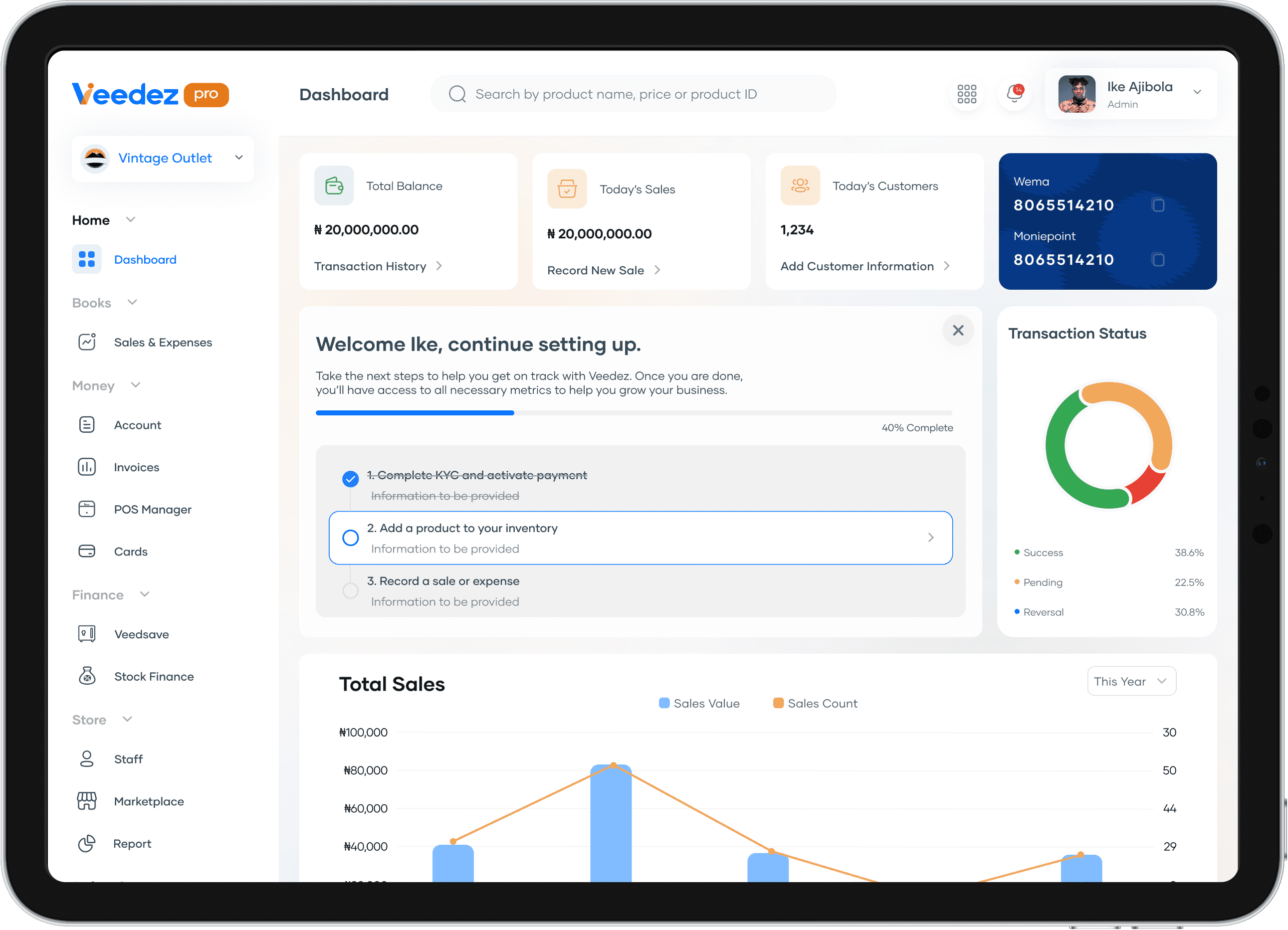Go to Sales & Expenses in sidebar
The width and height of the screenshot is (1288, 930).
[163, 343]
